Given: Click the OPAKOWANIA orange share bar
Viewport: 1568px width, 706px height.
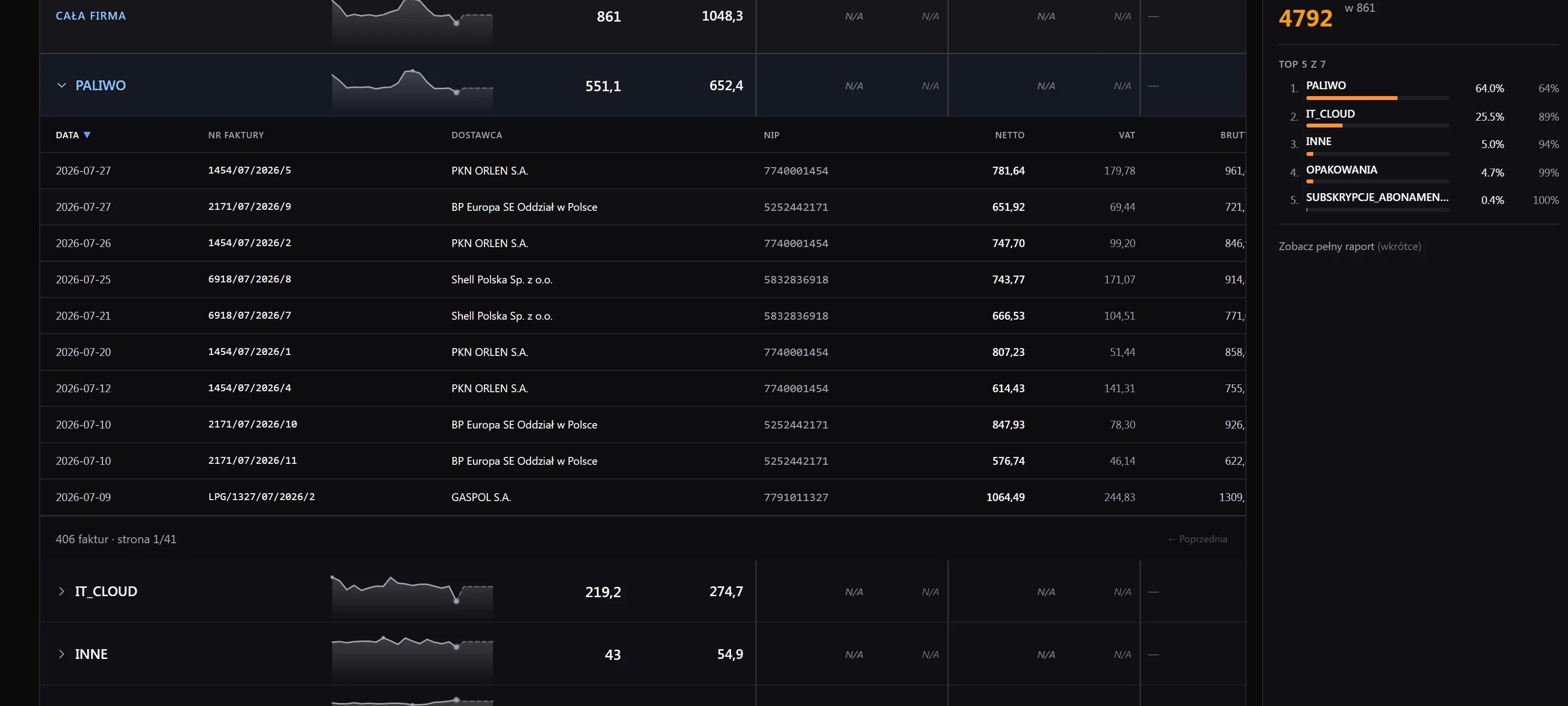Looking at the screenshot, I should pos(1309,181).
